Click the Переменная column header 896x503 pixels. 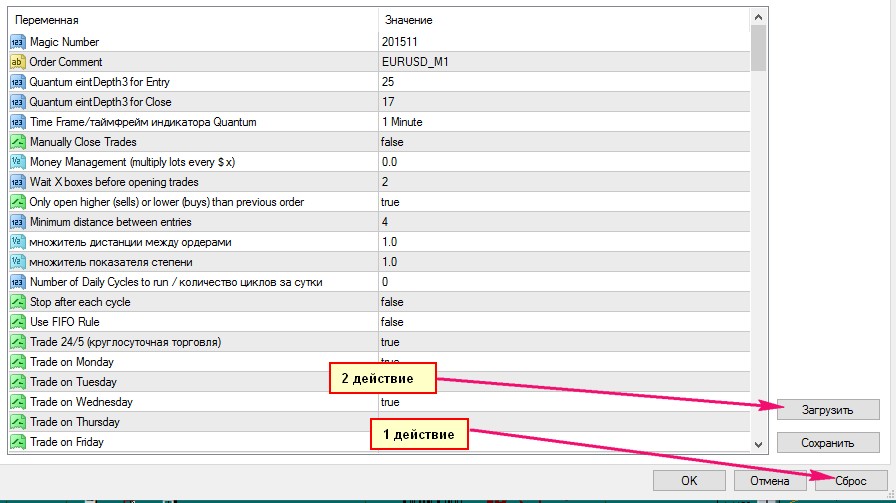47,20
